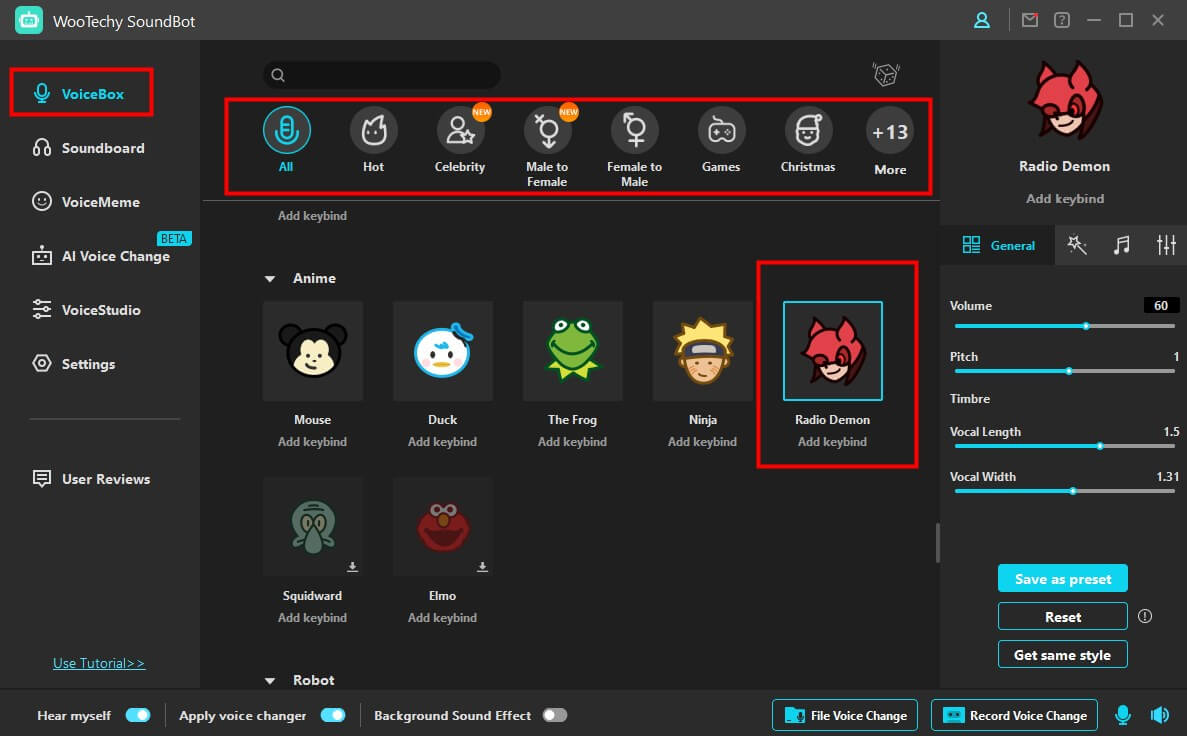Disable Apply voice changer switch
Image resolution: width=1187 pixels, height=736 pixels.
(333, 715)
